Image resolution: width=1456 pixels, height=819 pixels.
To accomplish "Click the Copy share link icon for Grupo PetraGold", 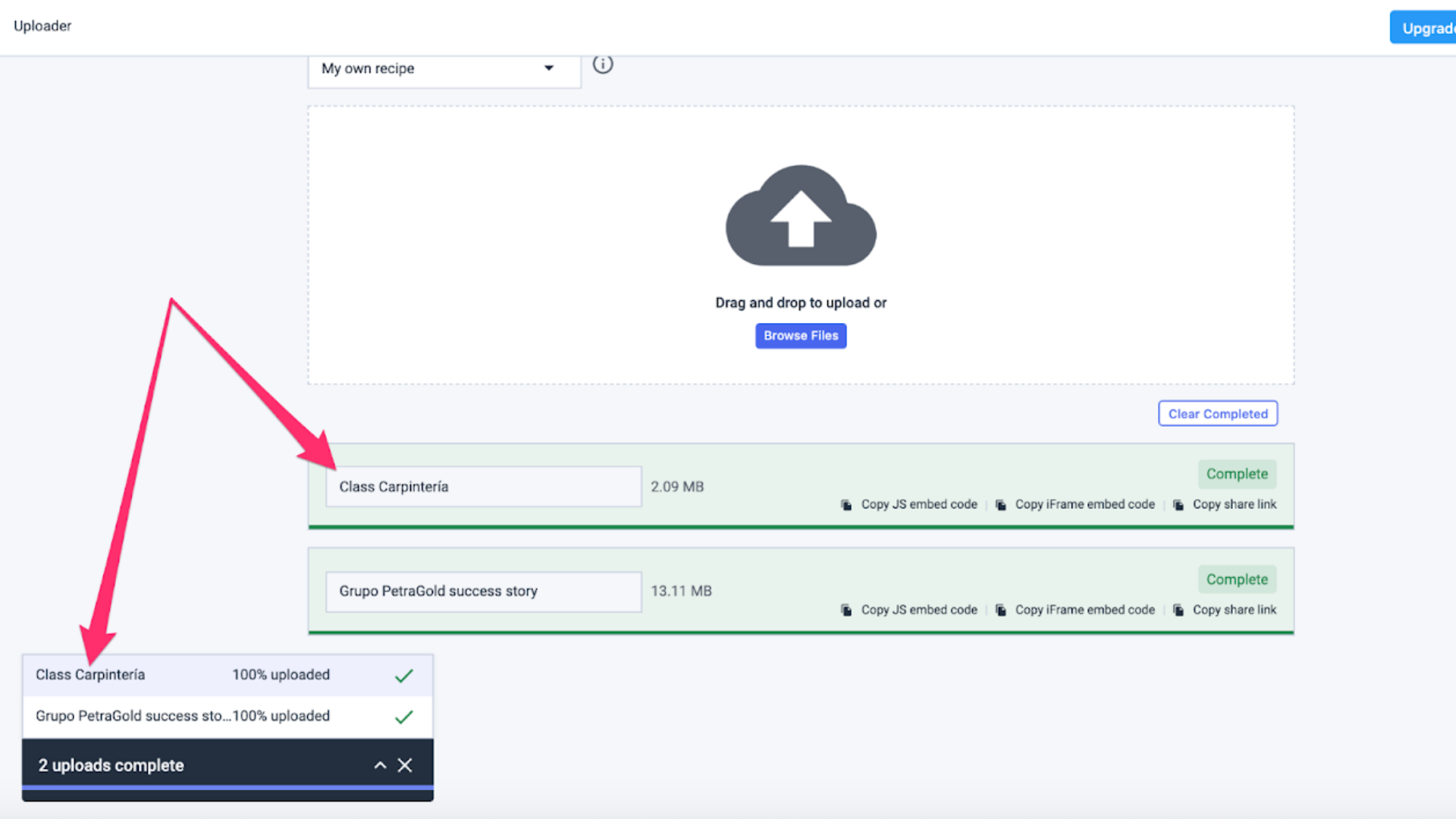I will (1178, 610).
